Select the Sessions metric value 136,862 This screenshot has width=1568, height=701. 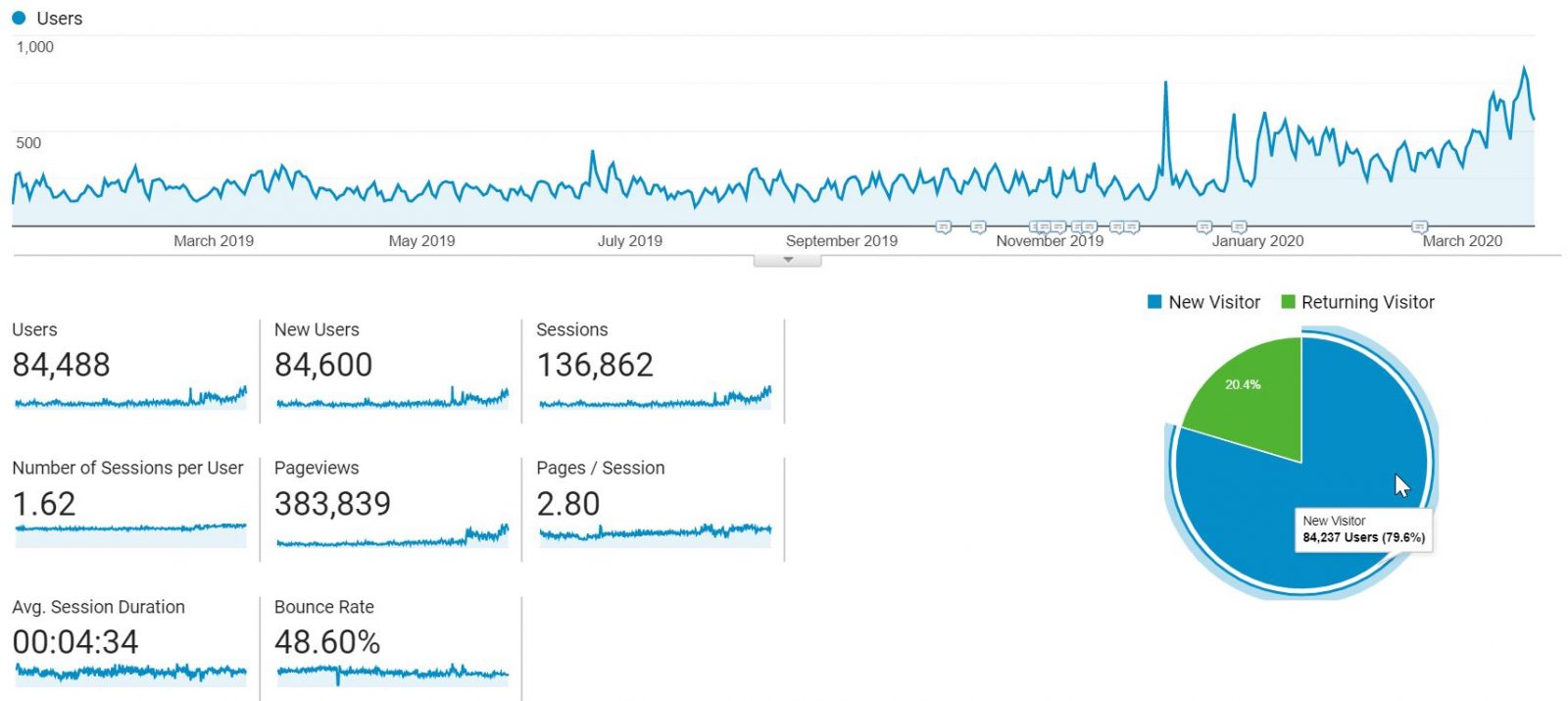point(594,366)
